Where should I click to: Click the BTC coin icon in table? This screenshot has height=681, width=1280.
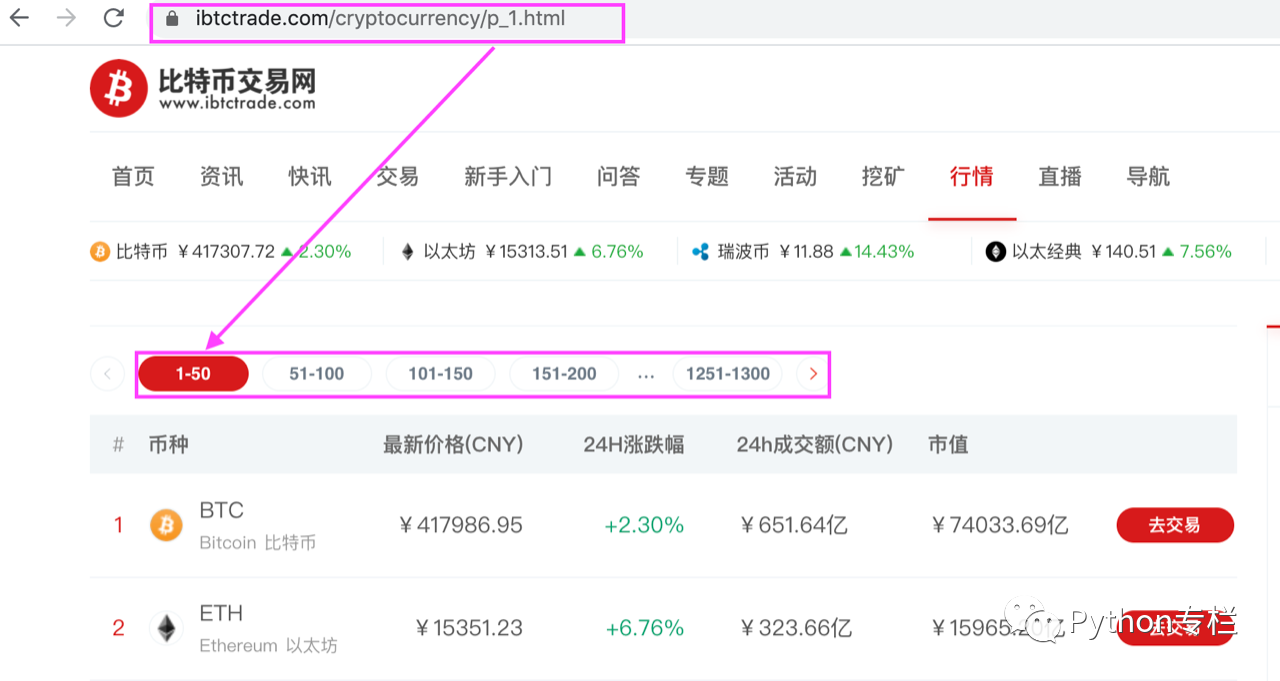click(166, 525)
